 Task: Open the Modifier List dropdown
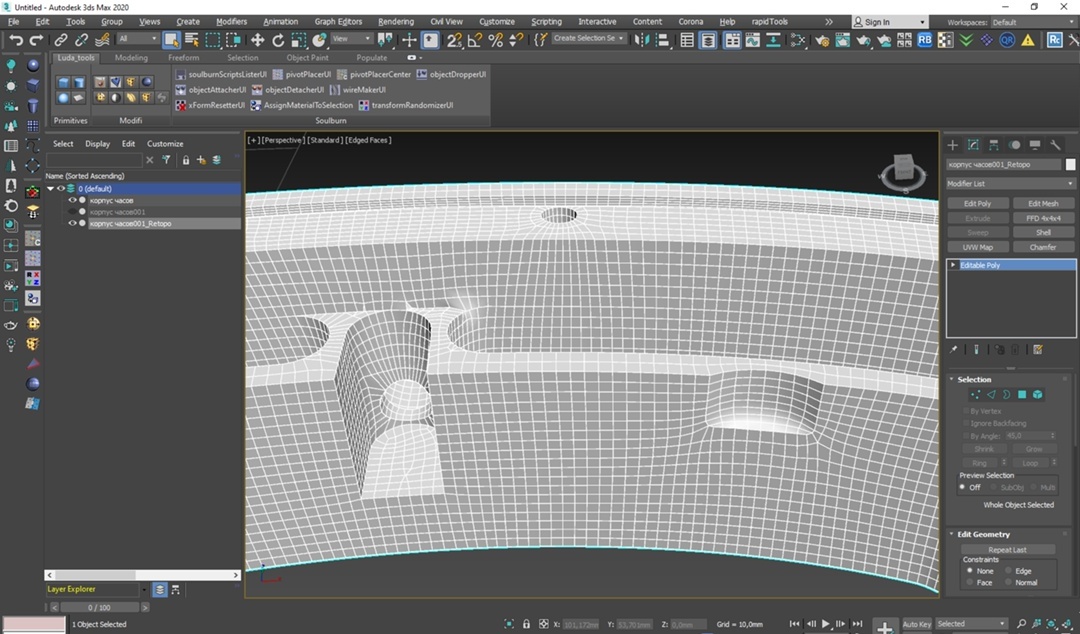[1010, 183]
